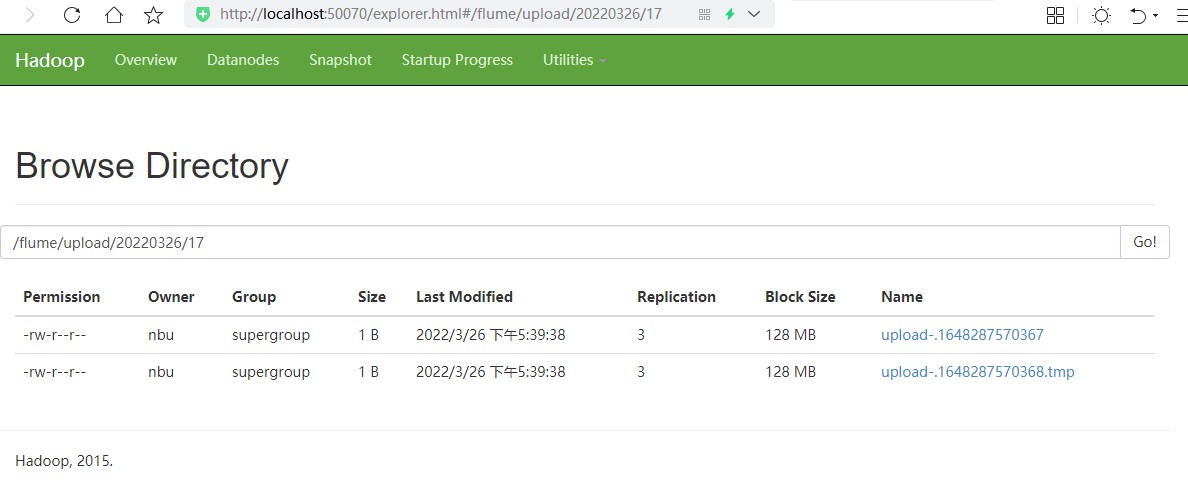The image size is (1188, 490).
Task: Open upload-.1648287570368.tmp file link
Action: (977, 372)
